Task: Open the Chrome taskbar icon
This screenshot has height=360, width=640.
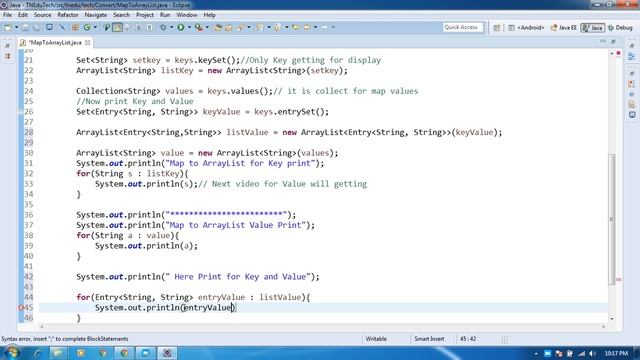Action: click(x=124, y=353)
